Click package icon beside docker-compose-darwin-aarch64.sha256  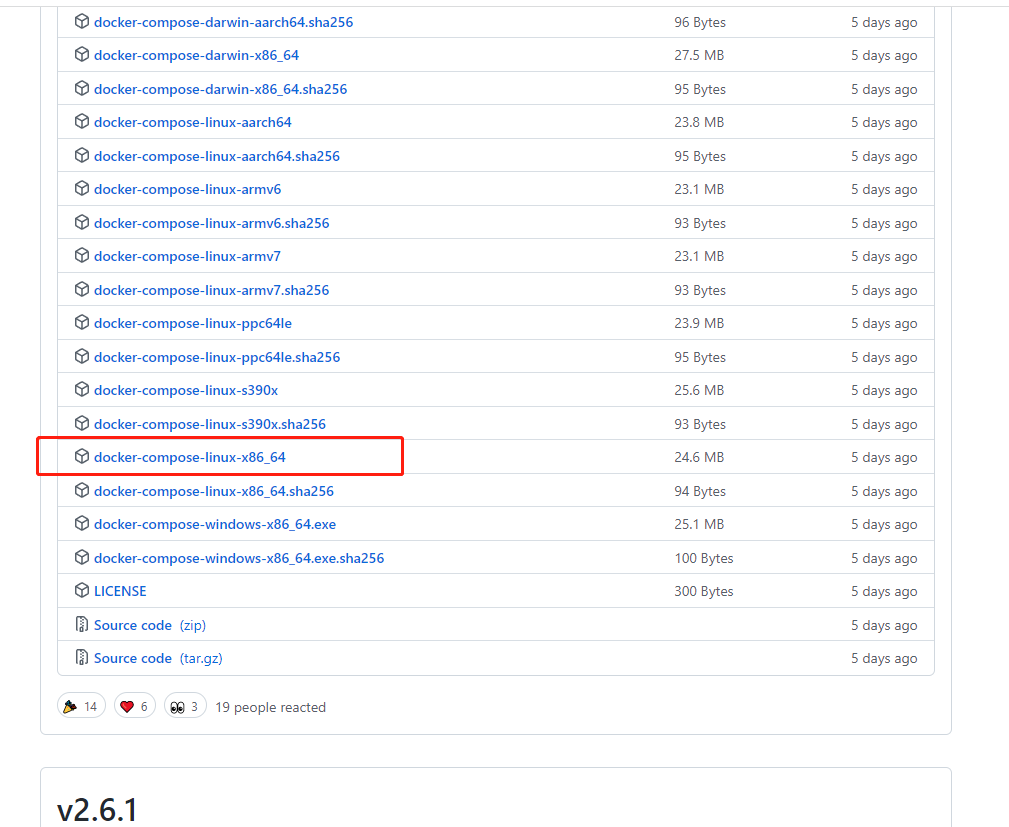82,21
